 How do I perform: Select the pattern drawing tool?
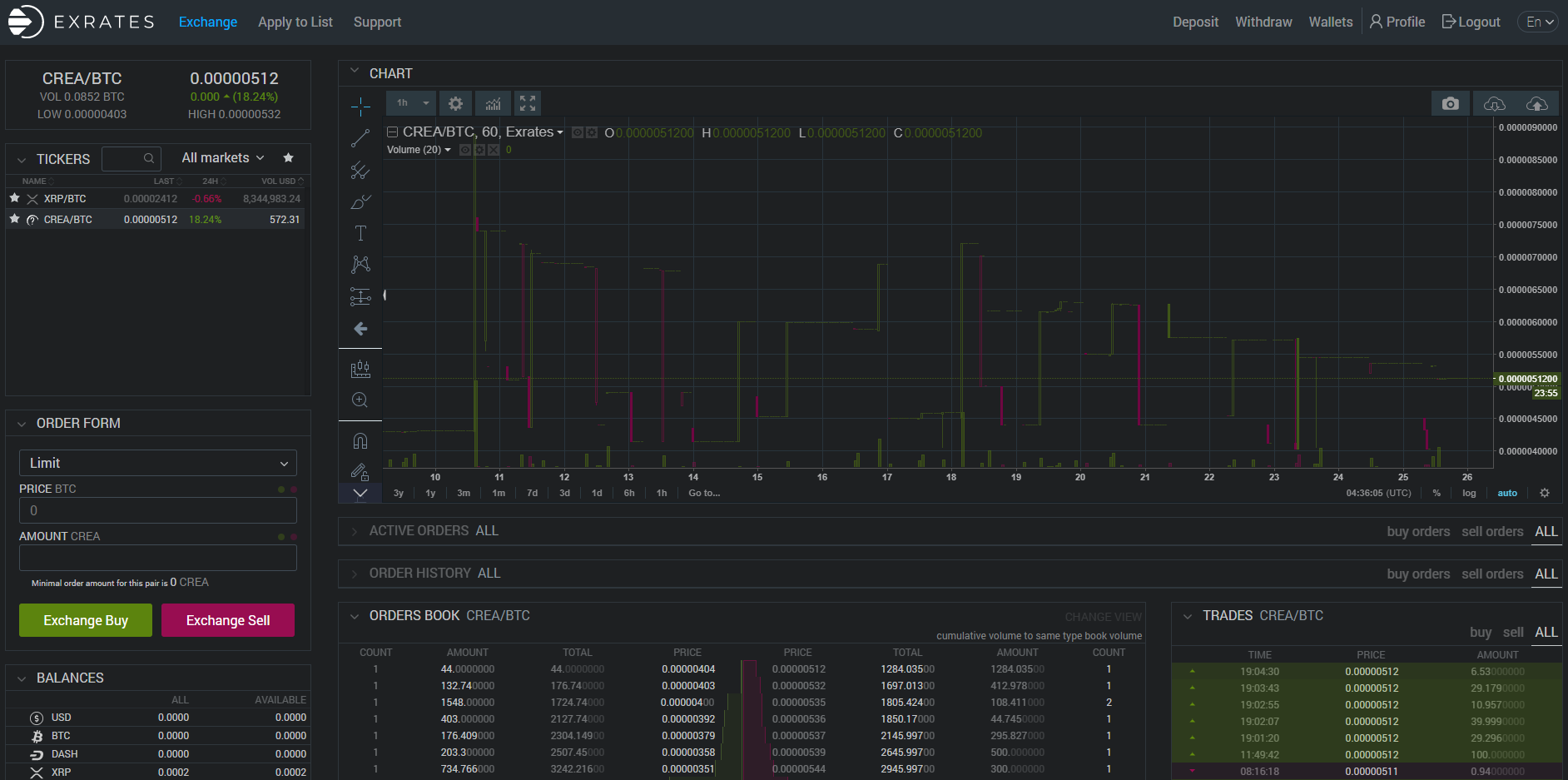360,265
